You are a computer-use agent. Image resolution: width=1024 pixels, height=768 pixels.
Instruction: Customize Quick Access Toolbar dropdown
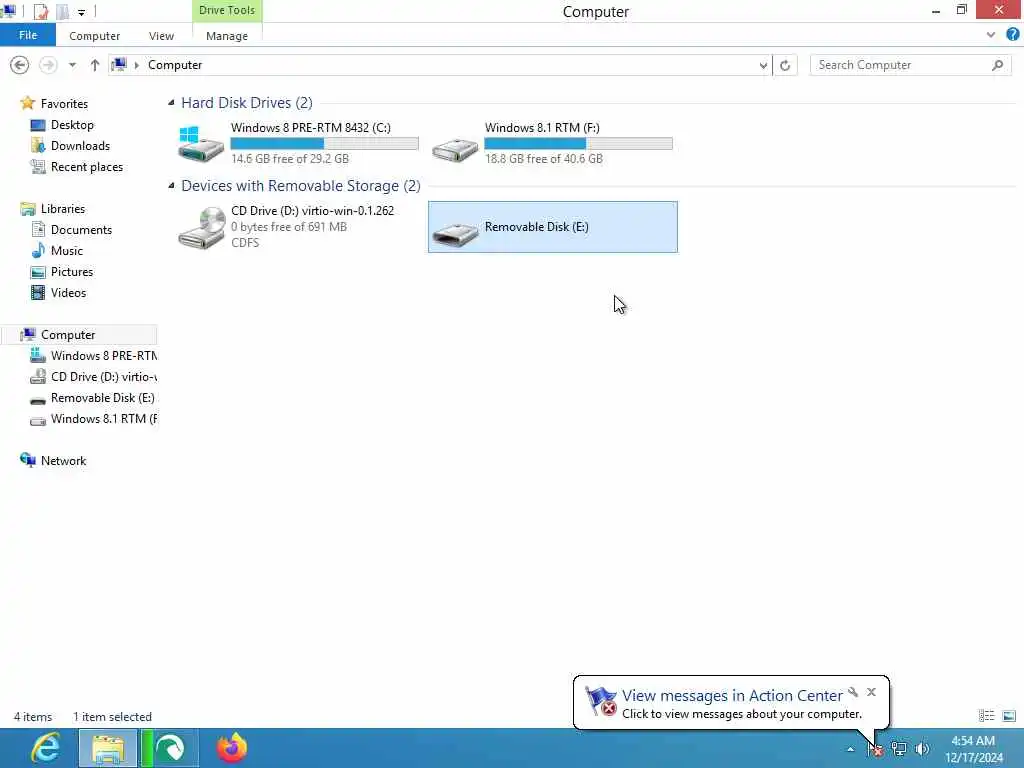click(82, 12)
